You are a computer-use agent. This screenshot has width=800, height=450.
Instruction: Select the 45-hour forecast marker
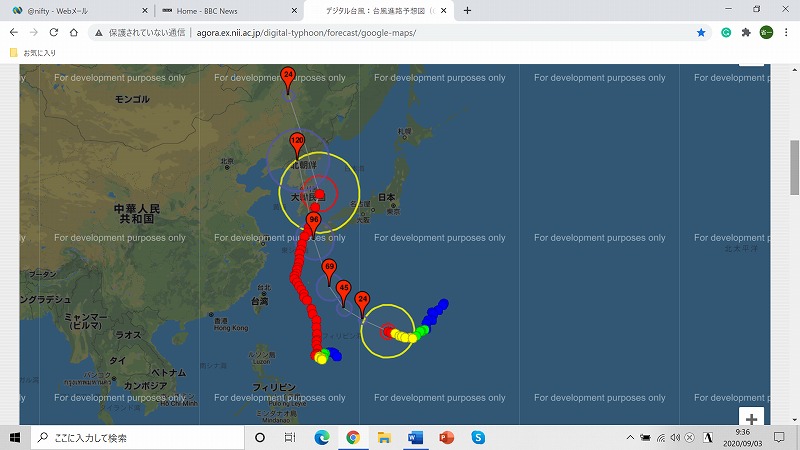point(344,288)
